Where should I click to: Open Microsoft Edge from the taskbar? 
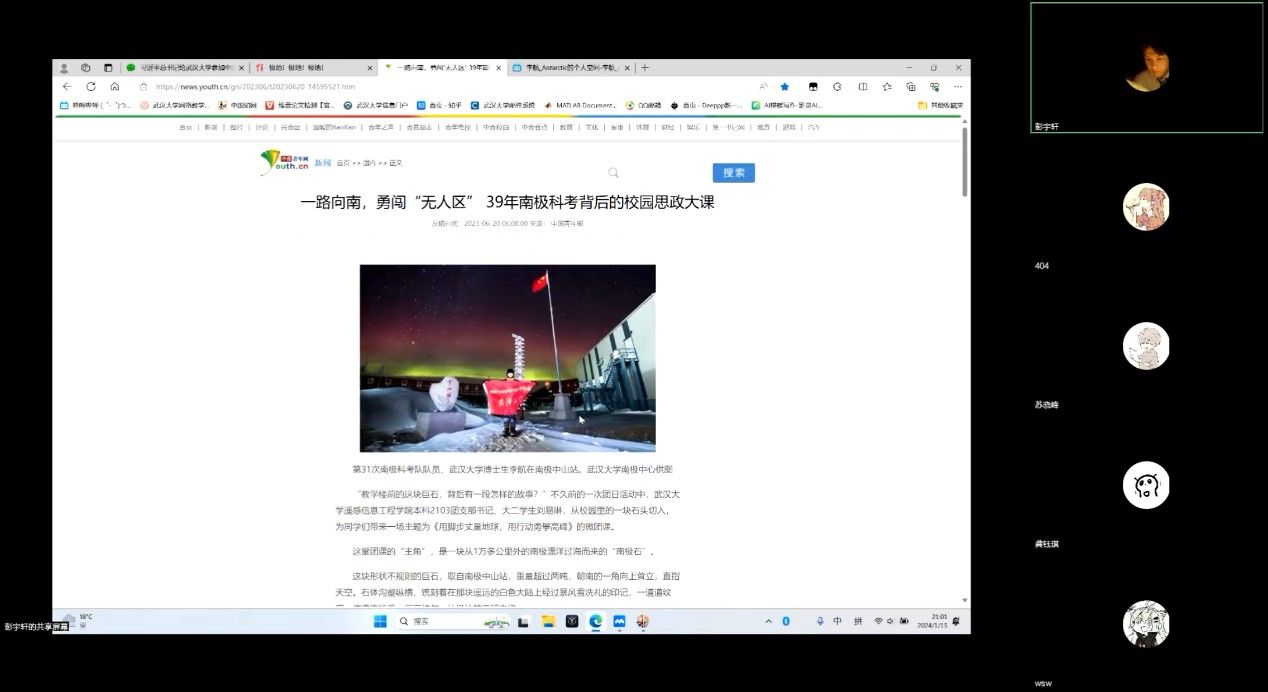point(596,621)
